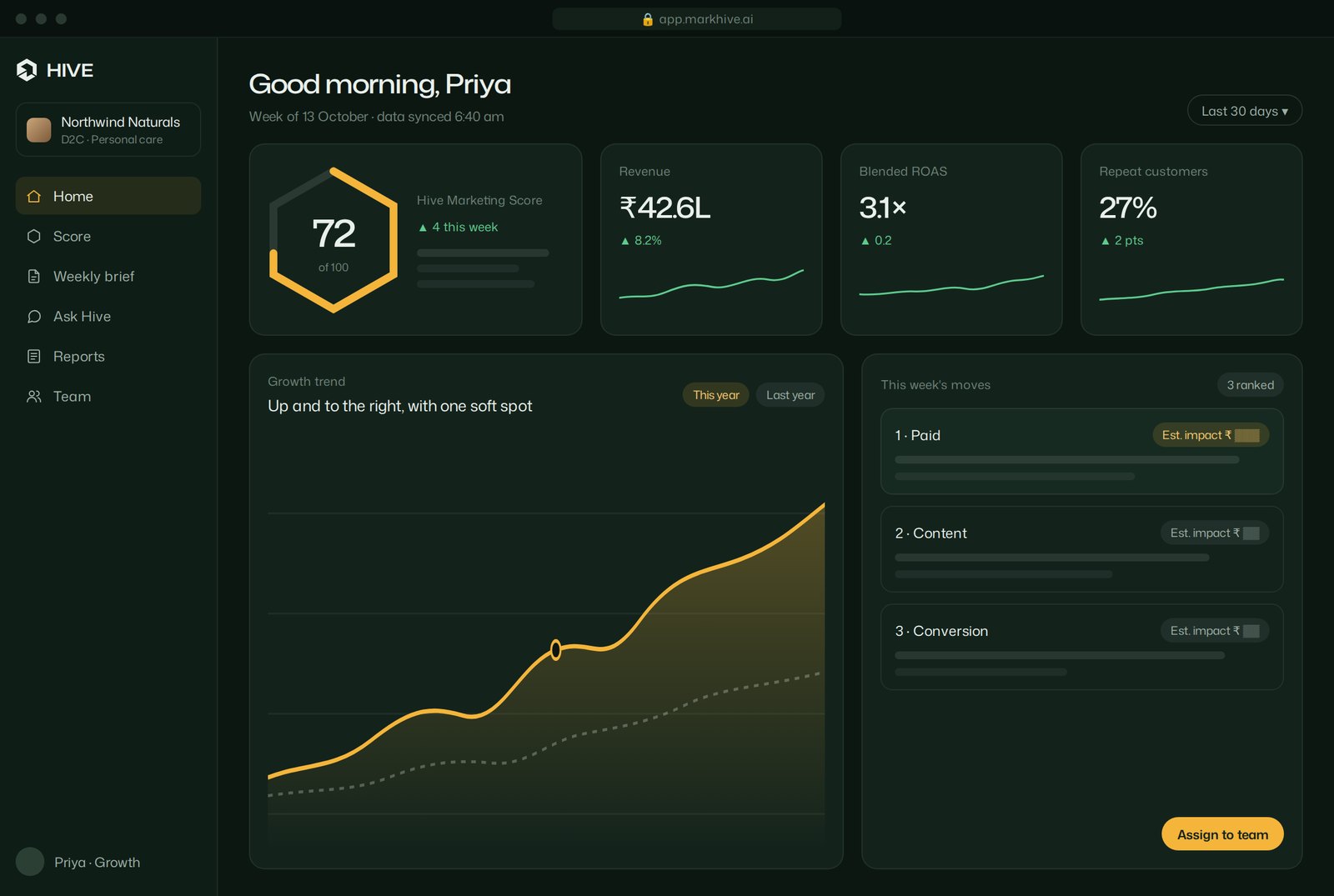The image size is (1334, 896).
Task: Click the 27% repeat customers value
Action: click(1128, 208)
